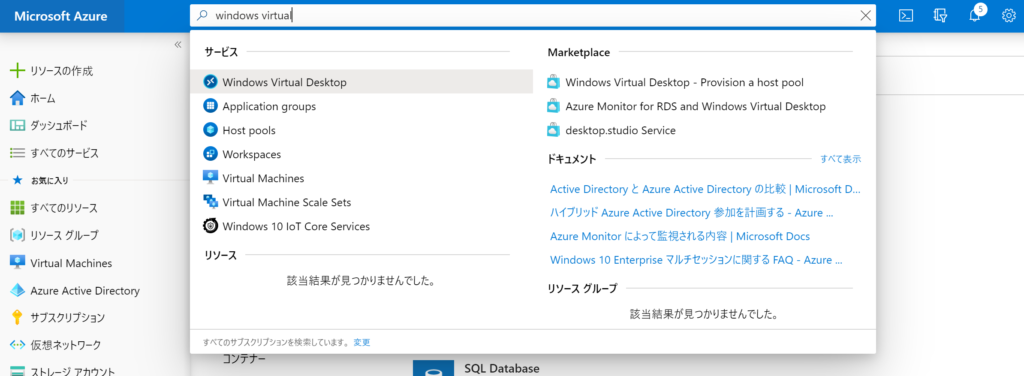Click the Workspaces service icon
This screenshot has width=1024, height=376.
[x=210, y=154]
